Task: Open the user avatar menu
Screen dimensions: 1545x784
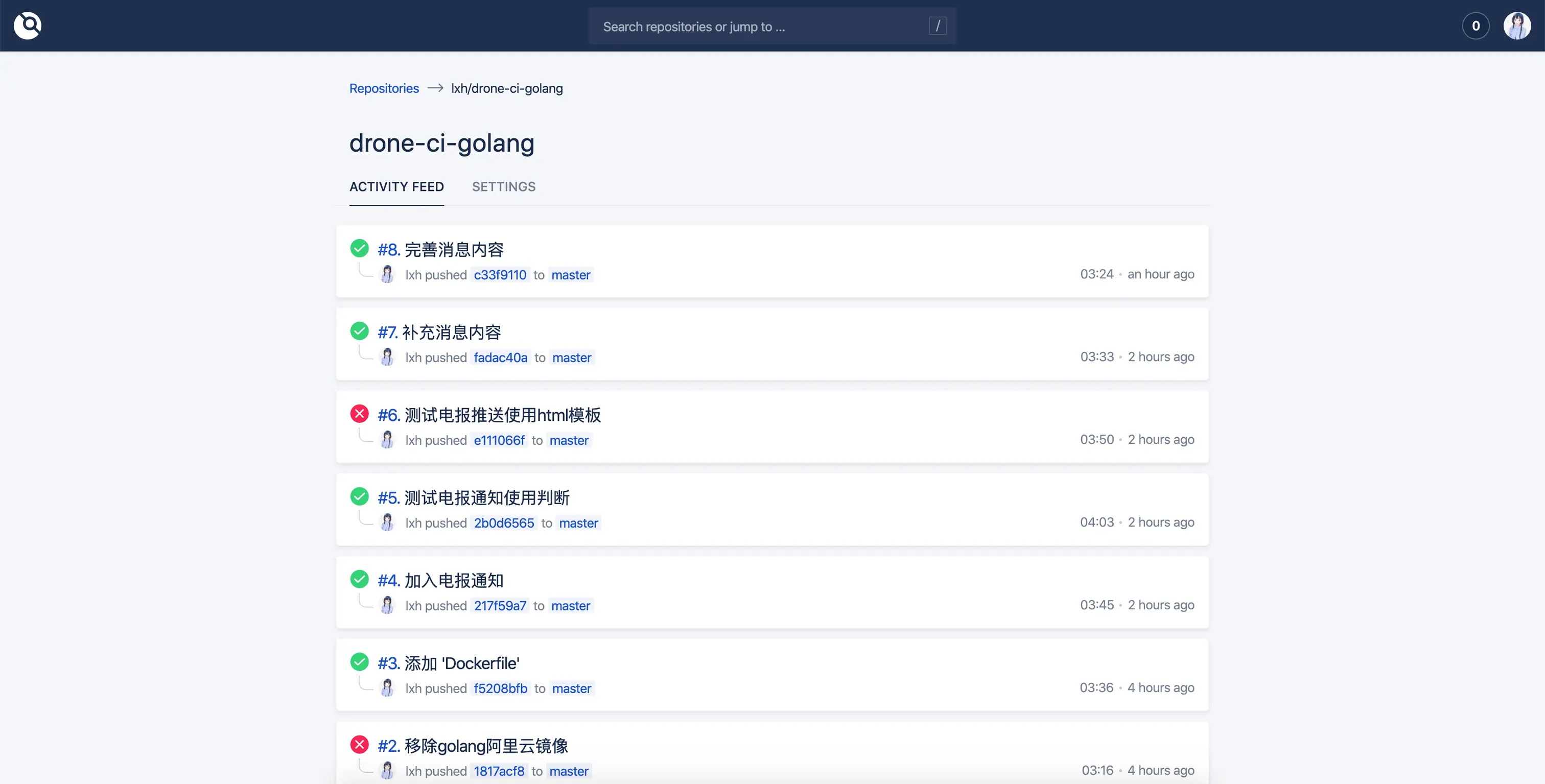Action: (1517, 26)
